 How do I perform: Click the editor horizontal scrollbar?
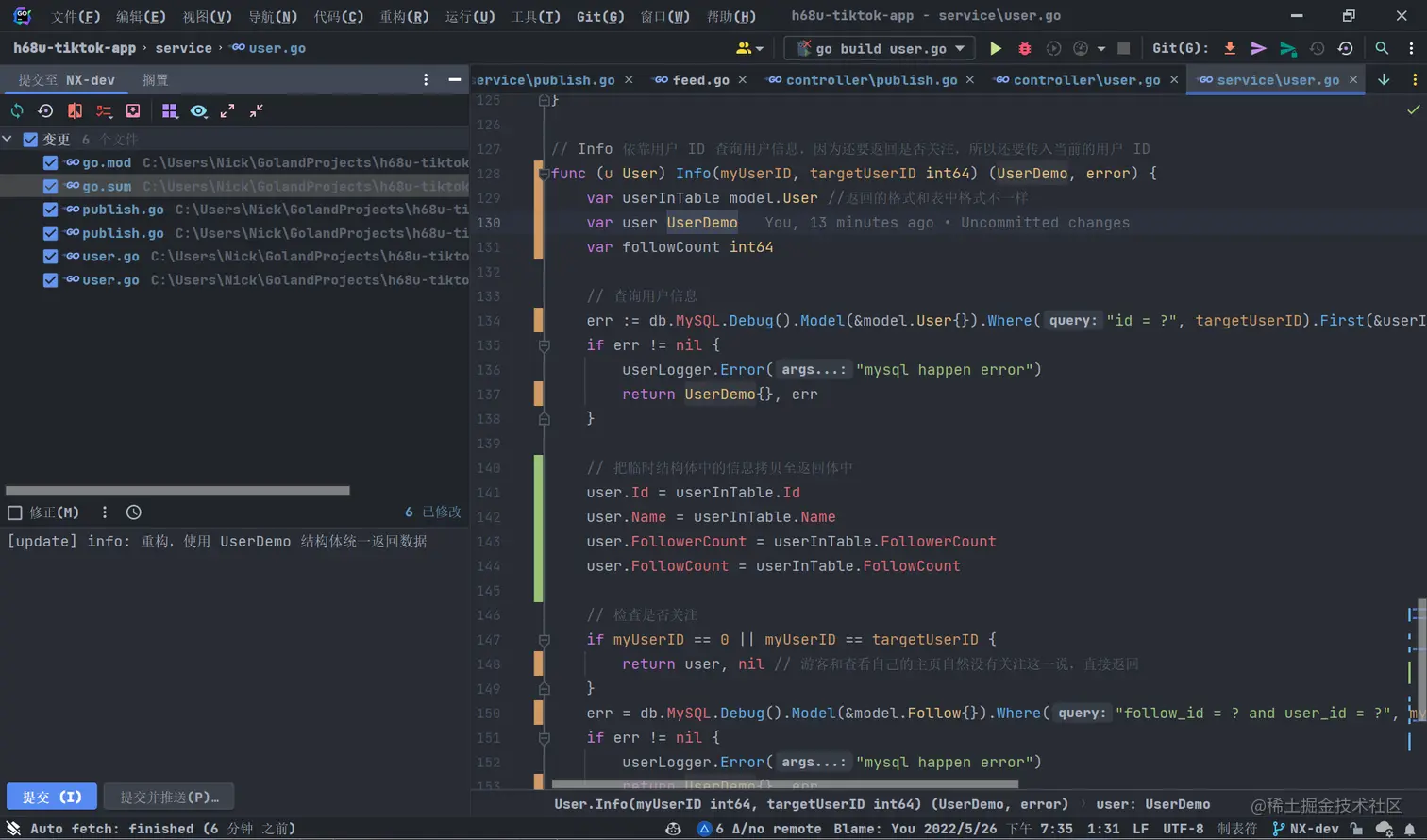pos(785,784)
